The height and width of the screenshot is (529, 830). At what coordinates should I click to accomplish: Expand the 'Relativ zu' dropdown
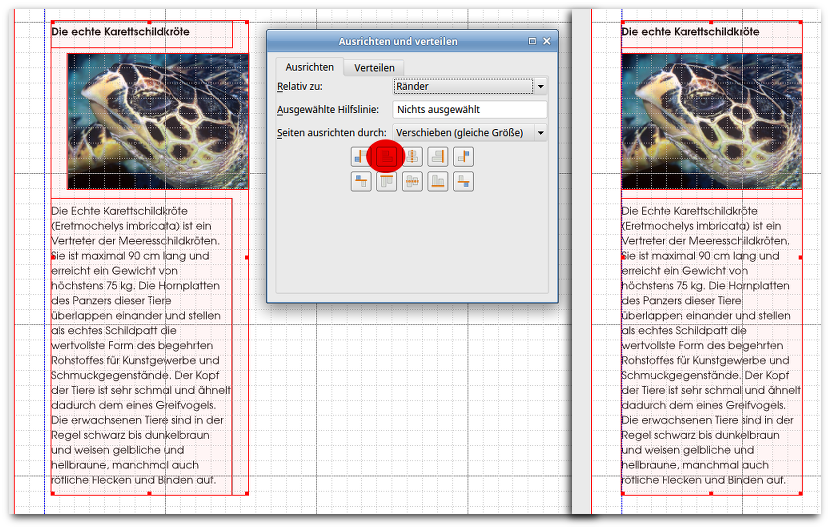pos(540,87)
